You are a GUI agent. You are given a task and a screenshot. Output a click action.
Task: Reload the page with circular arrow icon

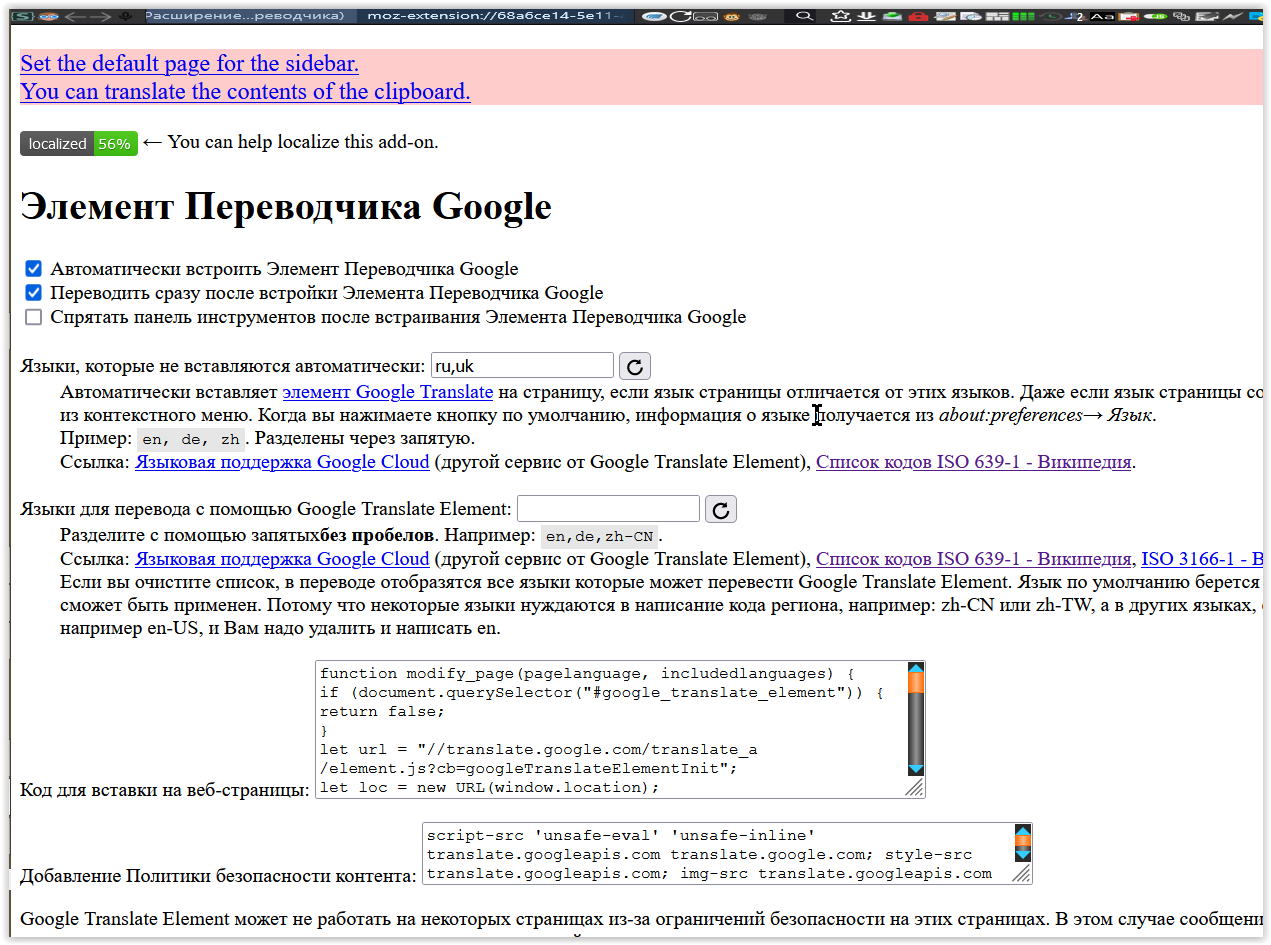(681, 16)
